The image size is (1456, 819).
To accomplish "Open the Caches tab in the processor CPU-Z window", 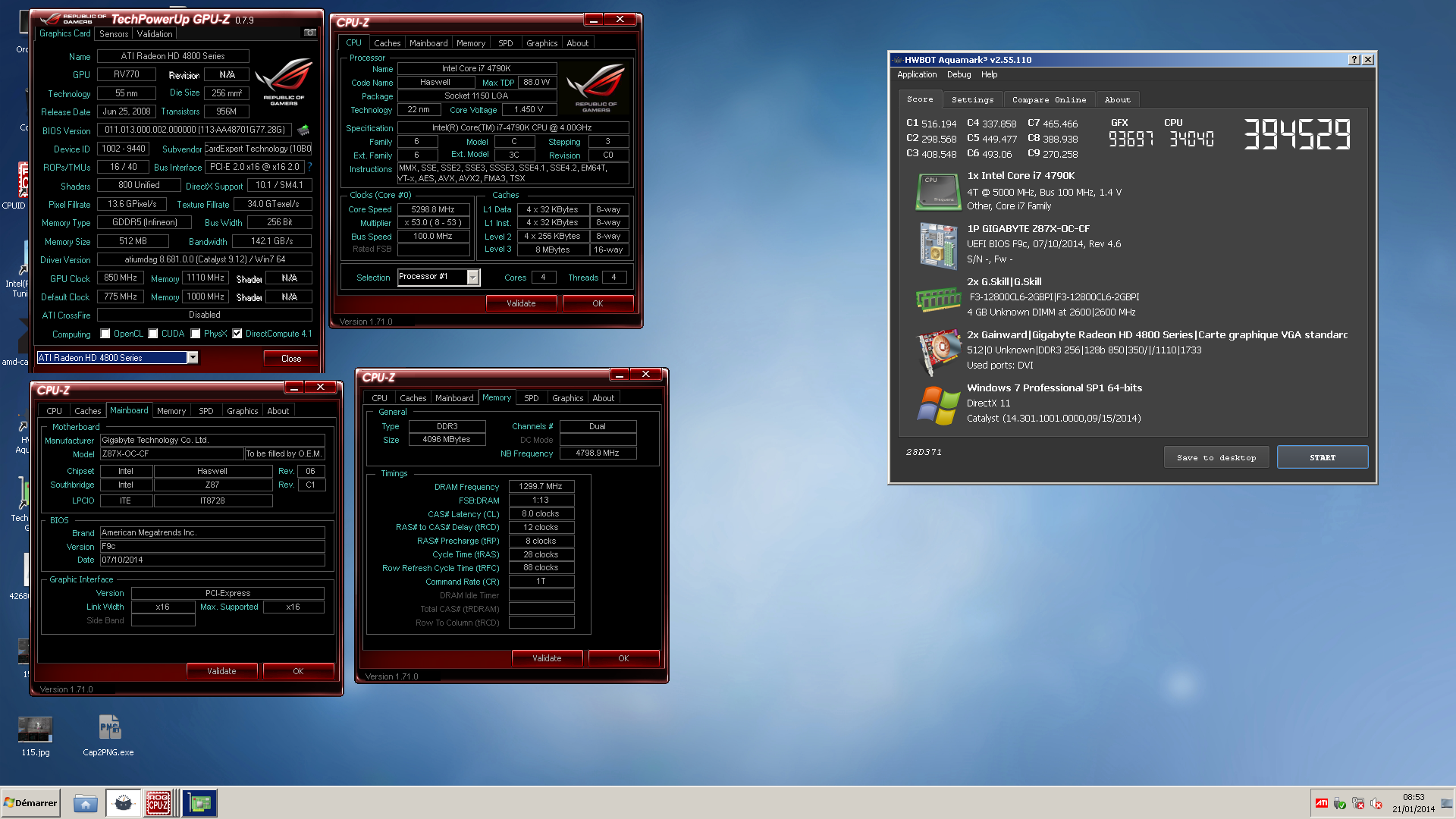I will click(387, 43).
